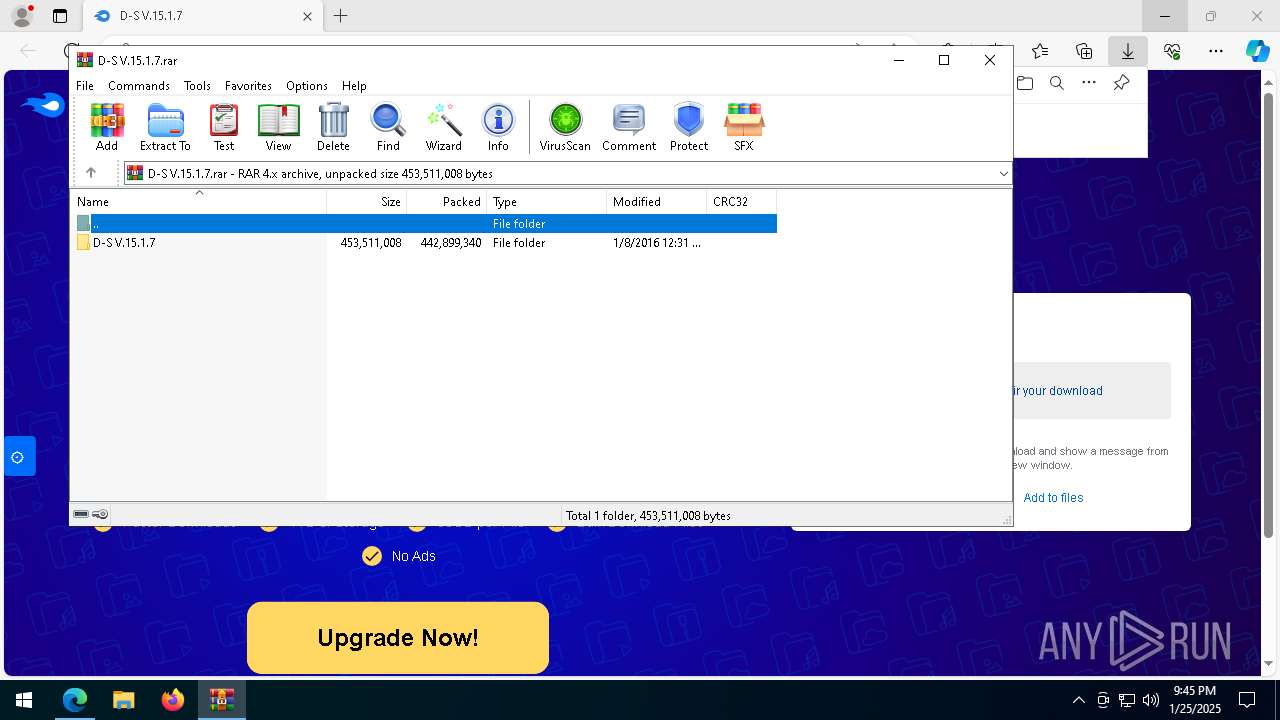Open browser Settings and more menu
Viewport: 1280px width, 720px height.
1216,51
